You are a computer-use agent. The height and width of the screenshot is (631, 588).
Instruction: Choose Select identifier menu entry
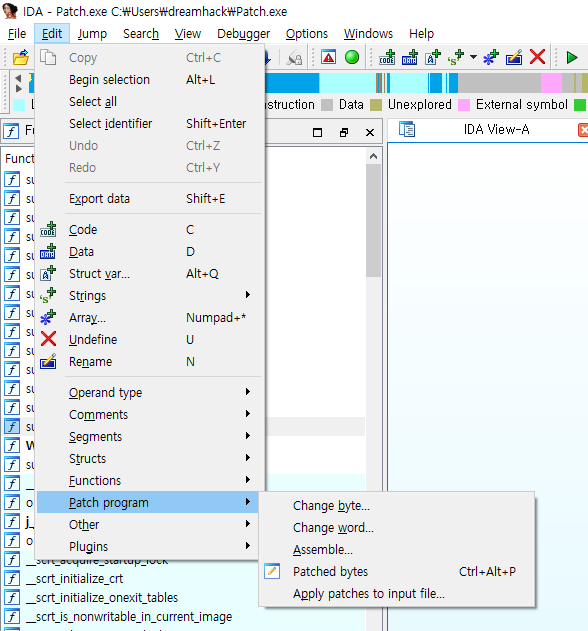[150, 124]
